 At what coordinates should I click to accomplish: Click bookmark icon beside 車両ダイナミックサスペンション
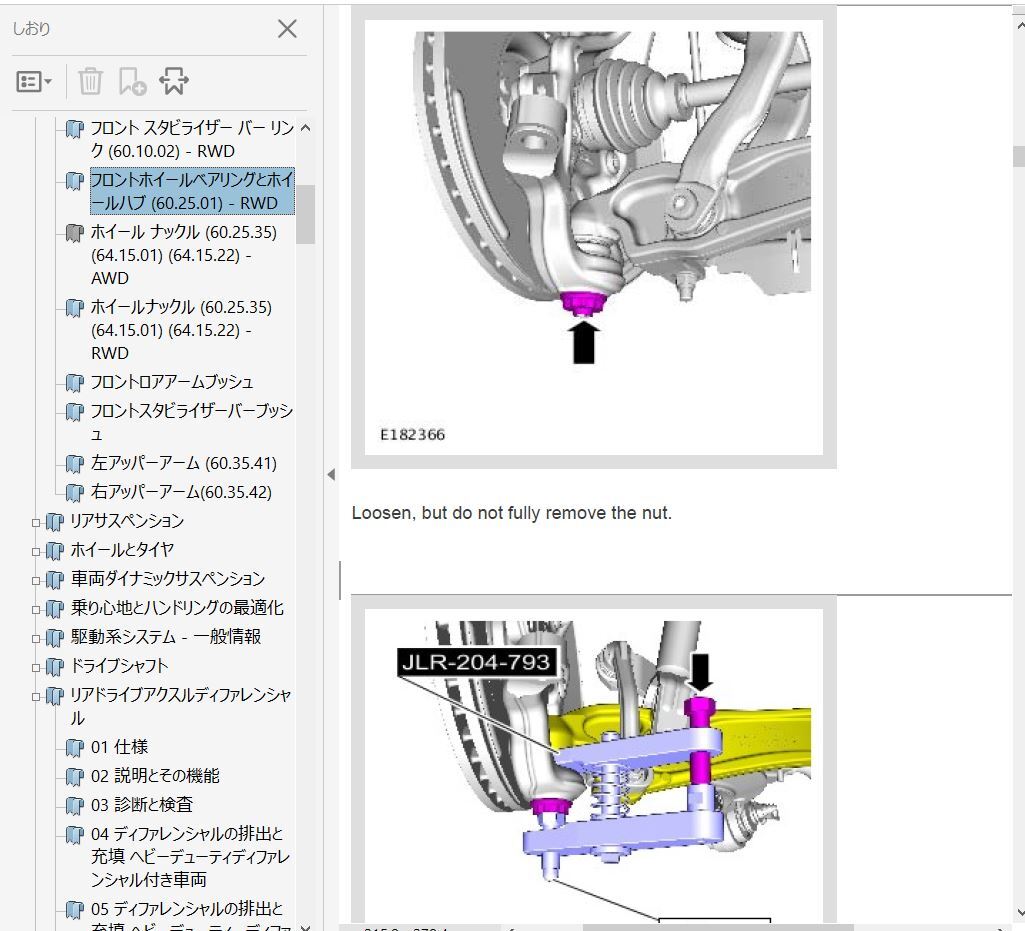tap(55, 579)
